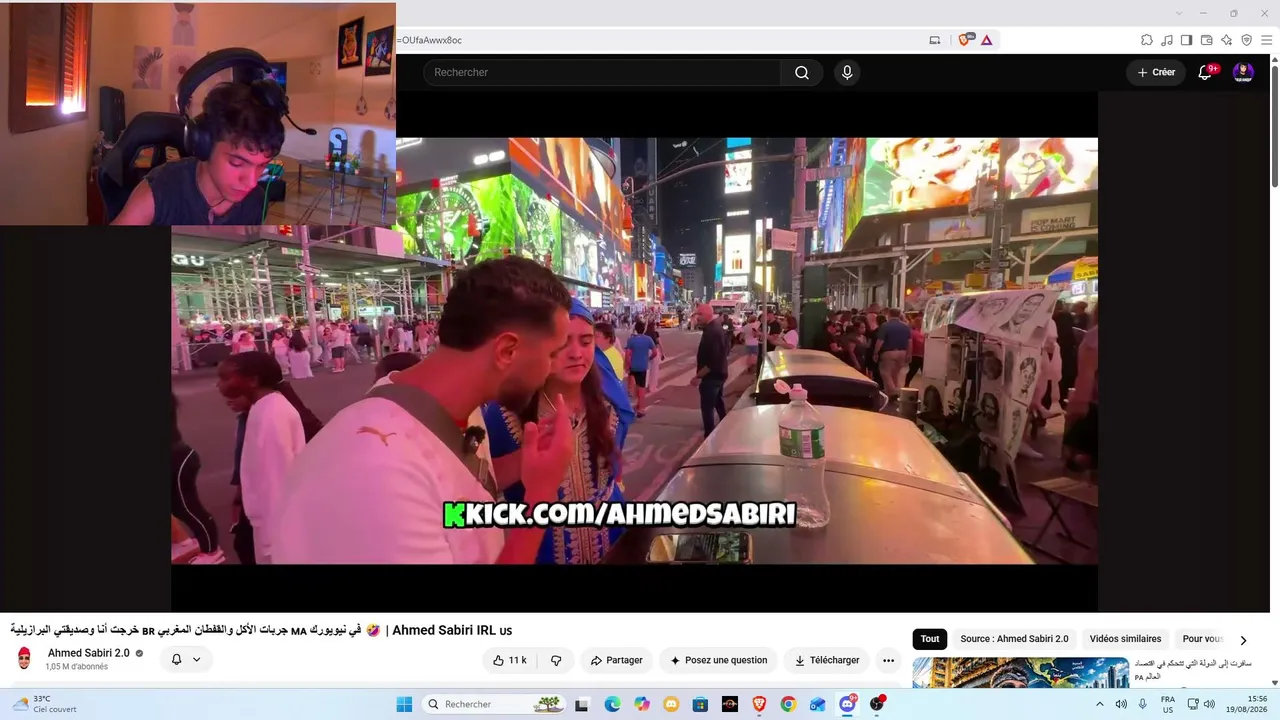This screenshot has height=720, width=1280.
Task: Open Copilot from the taskbar
Action: pyautogui.click(x=642, y=704)
